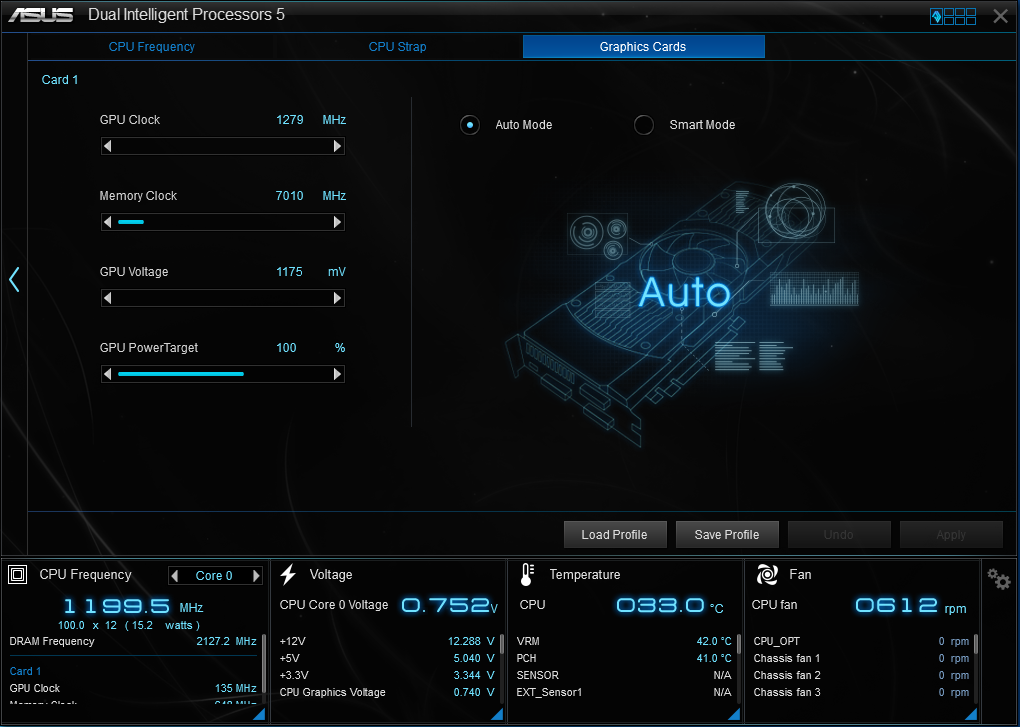Decrease GPU Clock with left arrow

point(108,146)
